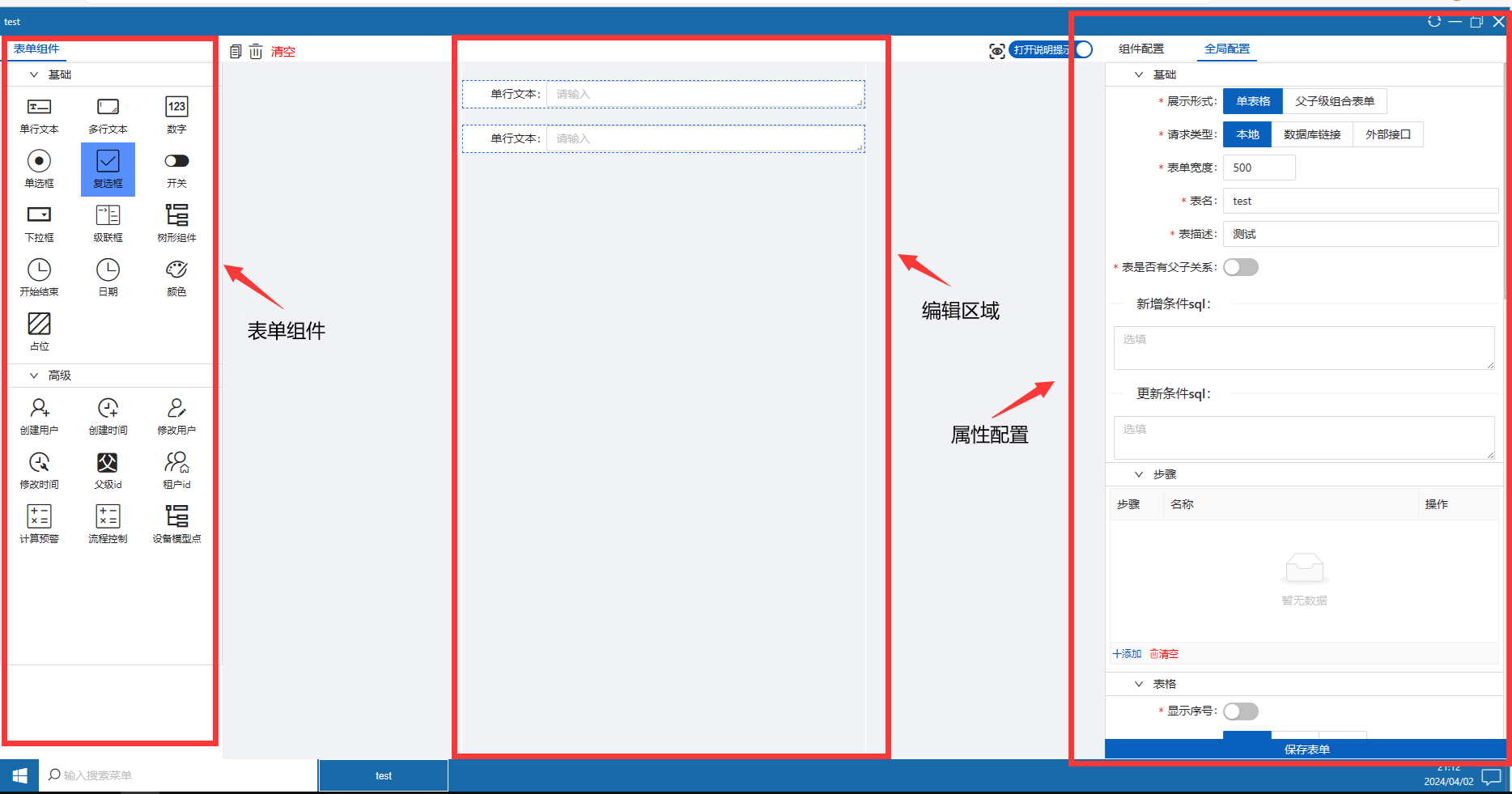1512x794 pixels.
Task: Toggle the 显示序号 switch
Action: click(x=1240, y=711)
